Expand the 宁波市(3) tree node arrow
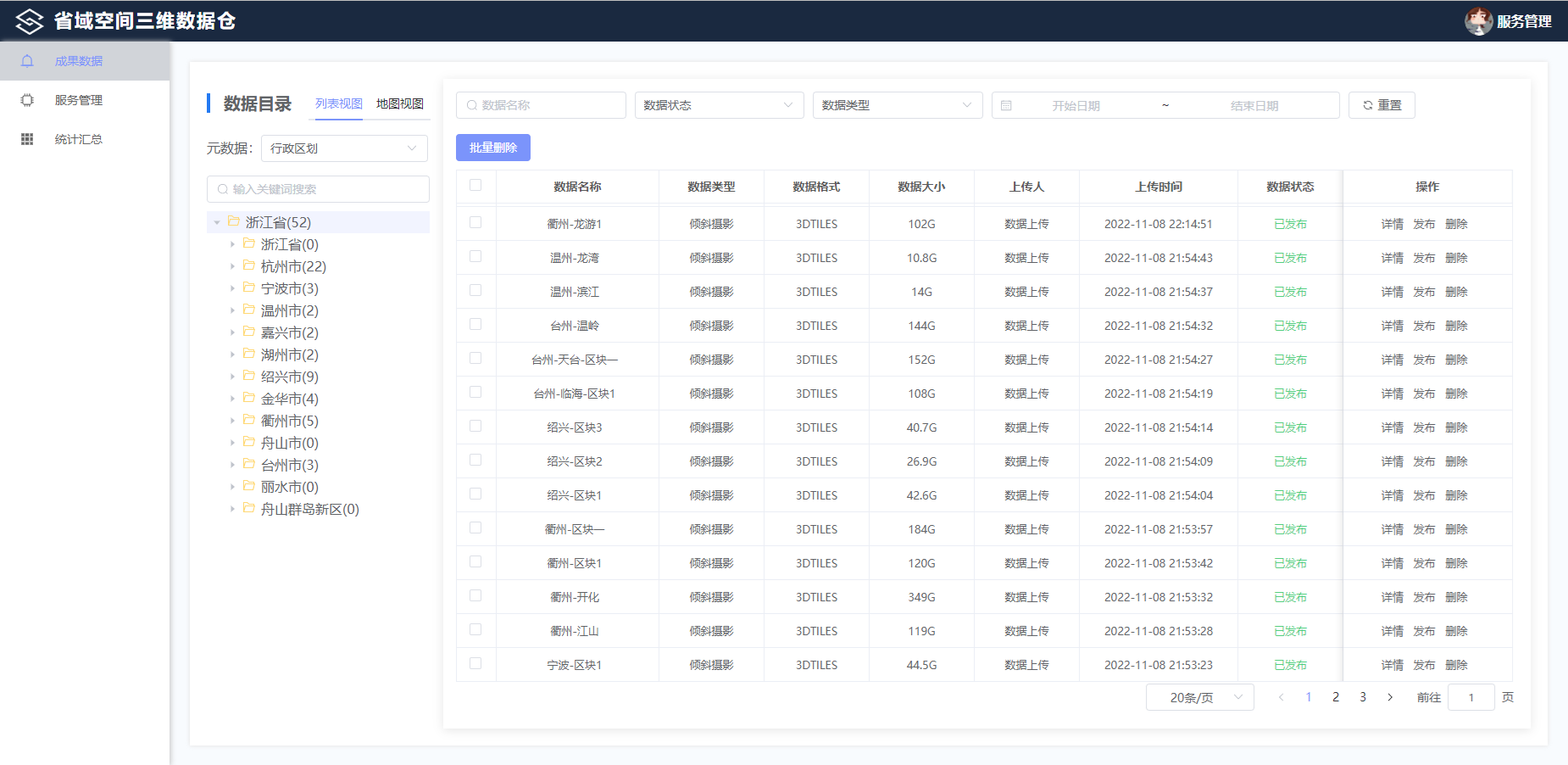Image resolution: width=1568 pixels, height=765 pixels. (233, 288)
